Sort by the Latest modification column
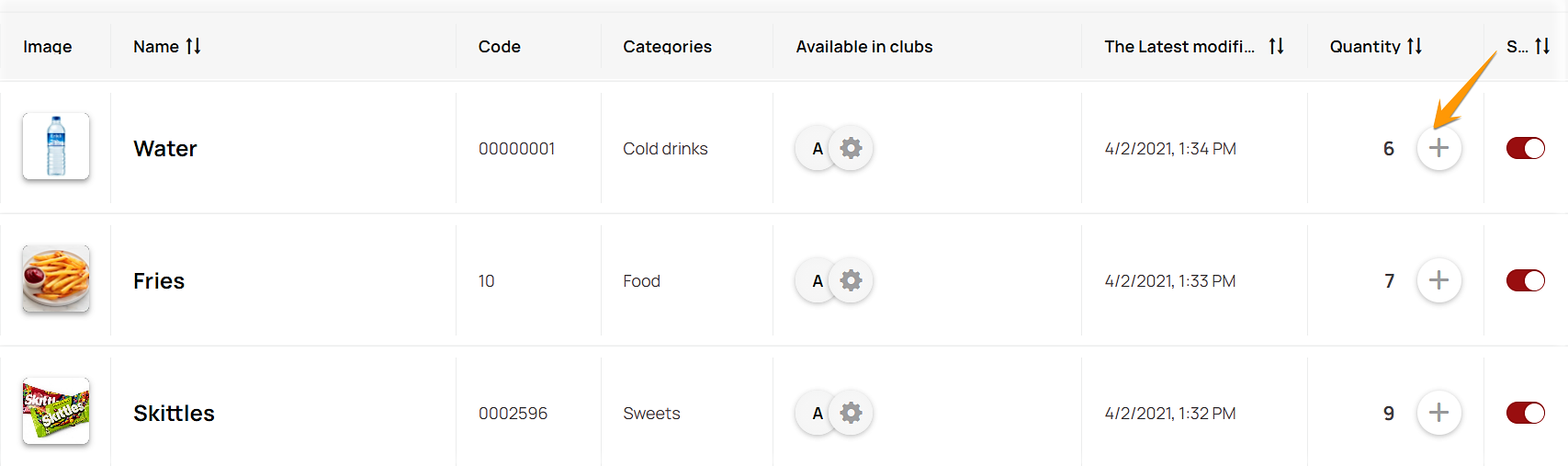Viewport: 1568px width, 466px height. [1276, 46]
